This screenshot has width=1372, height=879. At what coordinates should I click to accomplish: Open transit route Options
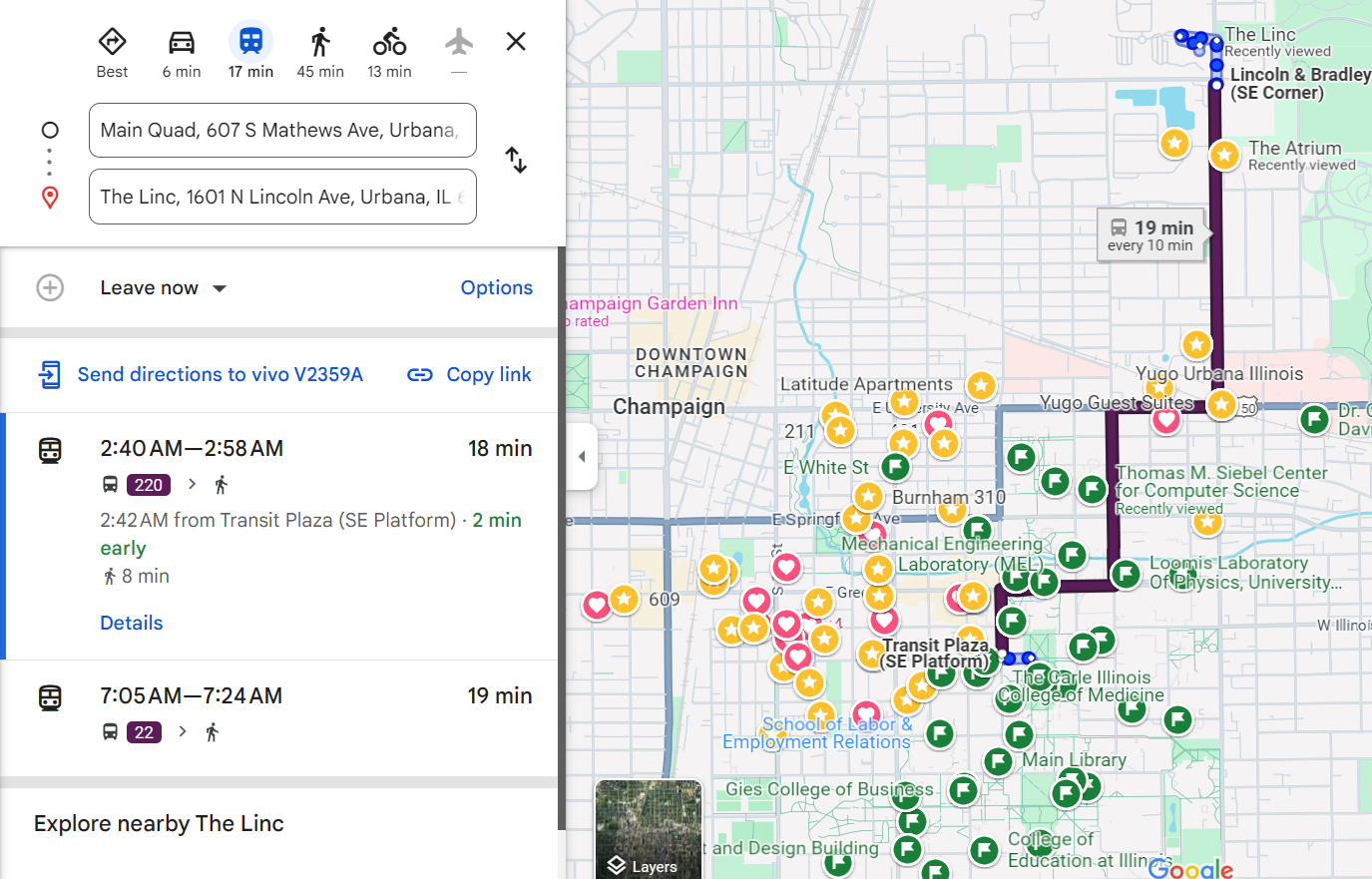[496, 288]
